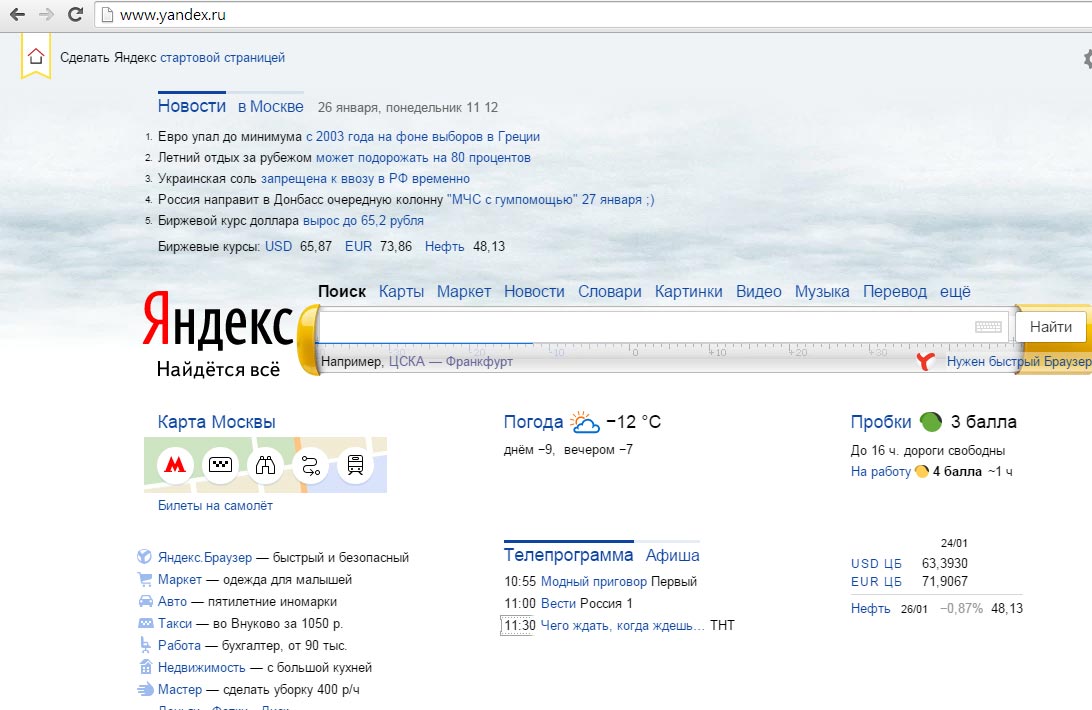Click the route icon on Moscow map
Viewport: 1092px width, 710px height.
pyautogui.click(x=311, y=464)
